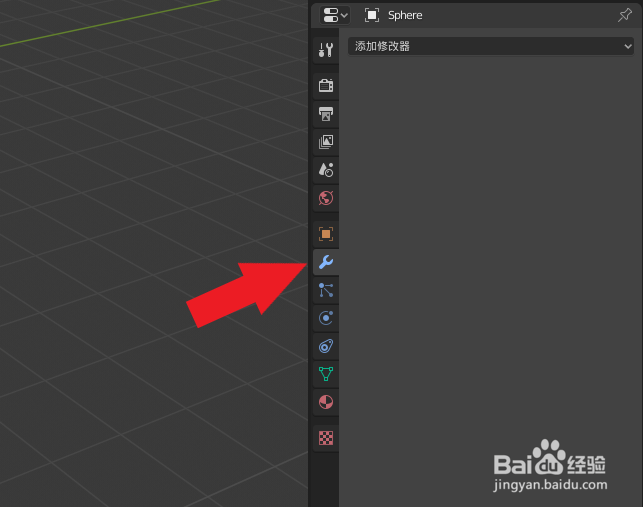Switch to Output properties tab

pyautogui.click(x=326, y=114)
